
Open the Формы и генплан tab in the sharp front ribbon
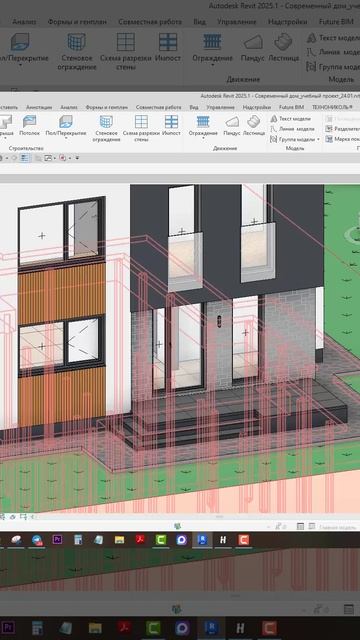pos(107,107)
